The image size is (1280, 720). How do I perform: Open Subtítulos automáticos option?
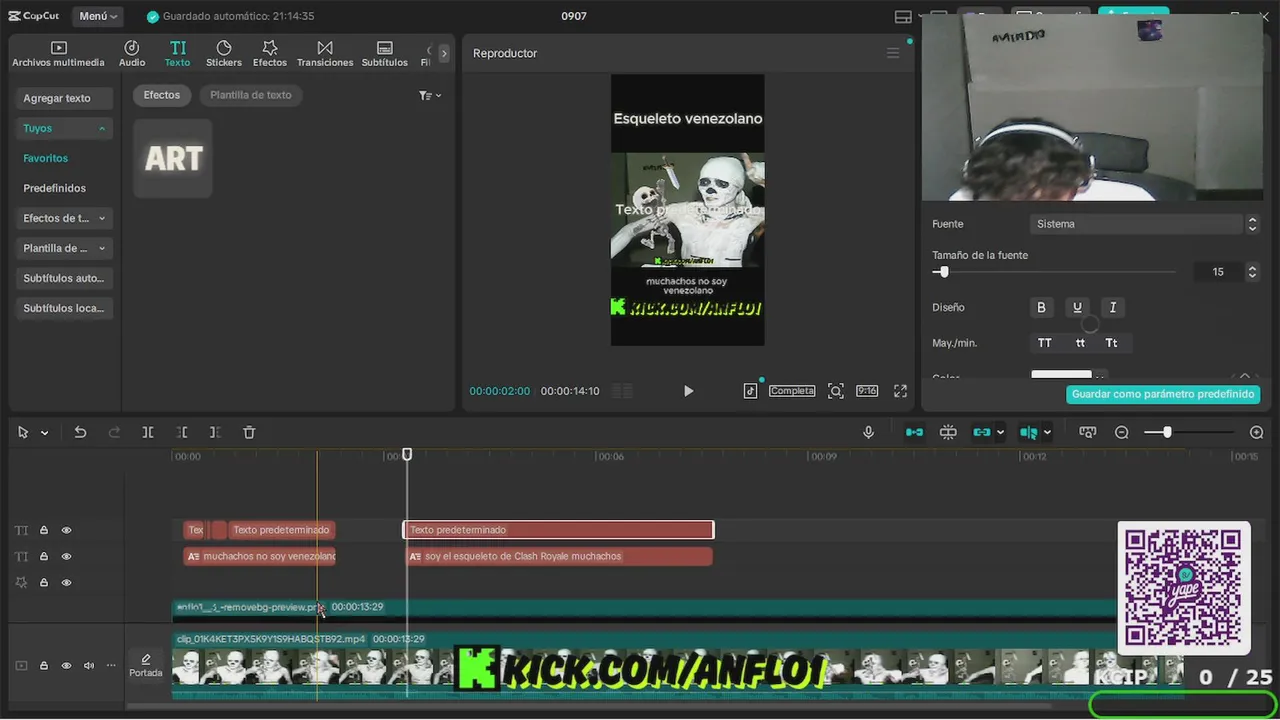[64, 278]
